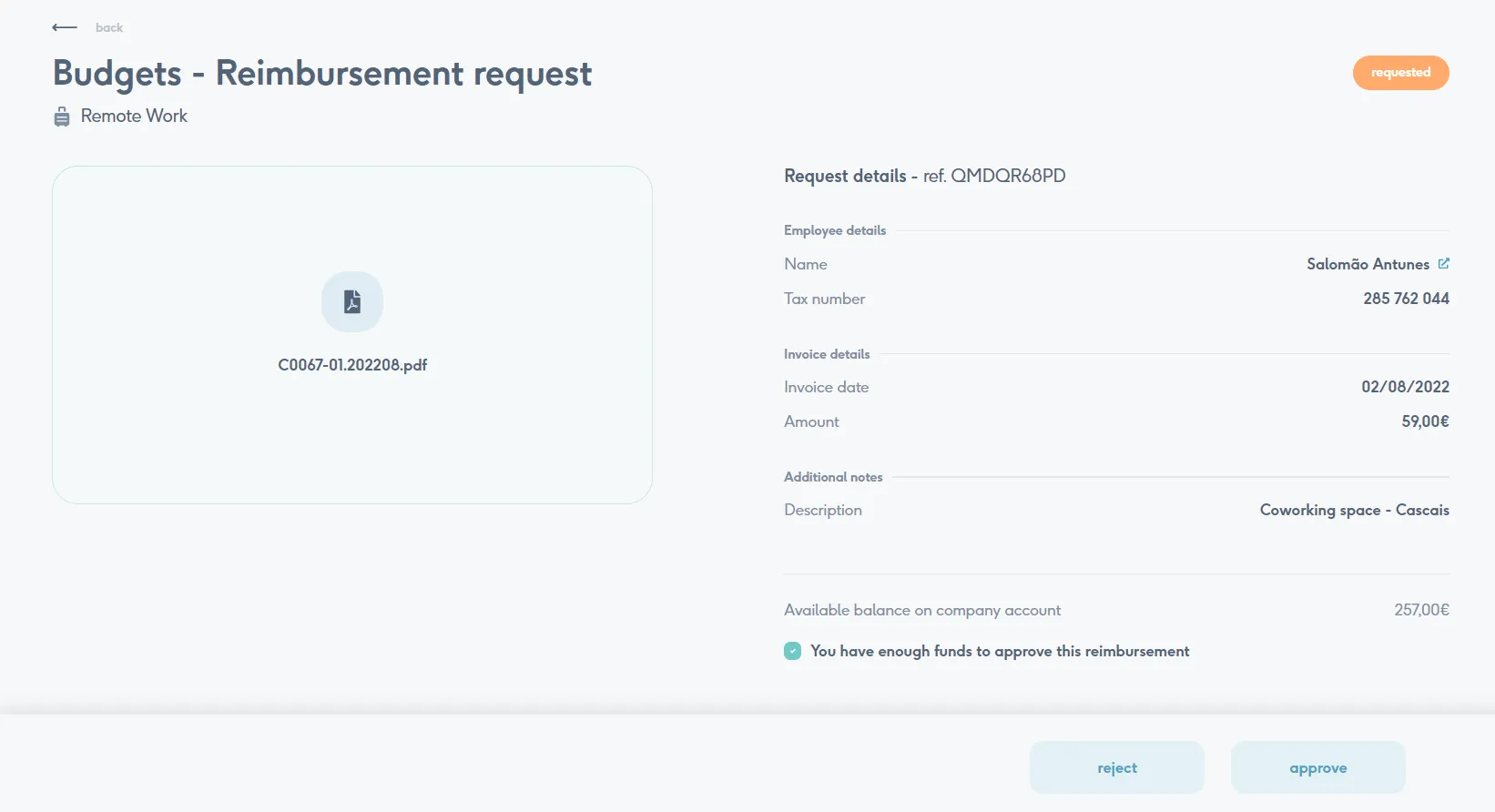Click the 59,00€ amount value

click(x=1425, y=421)
